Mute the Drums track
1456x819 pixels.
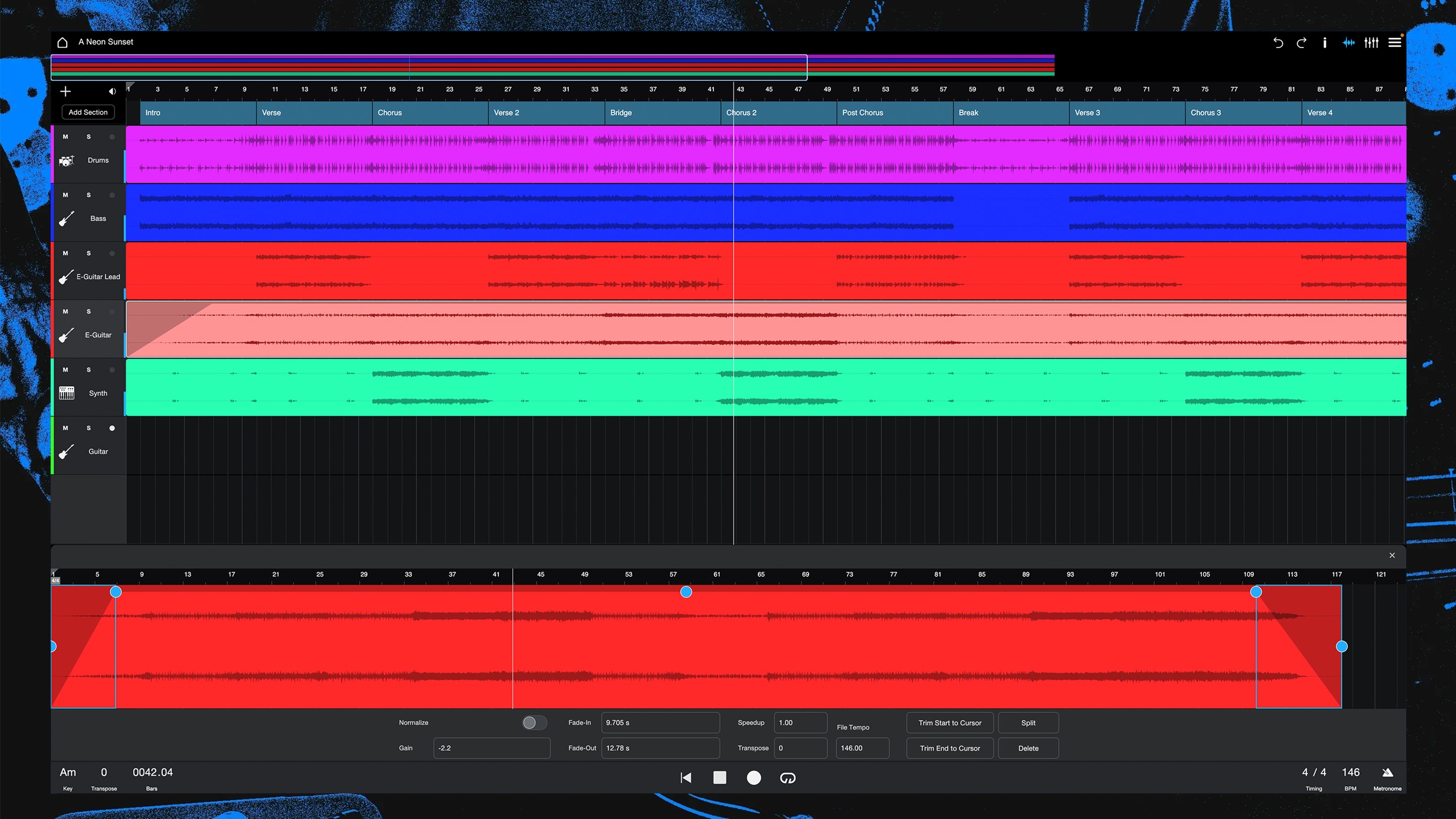[65, 136]
